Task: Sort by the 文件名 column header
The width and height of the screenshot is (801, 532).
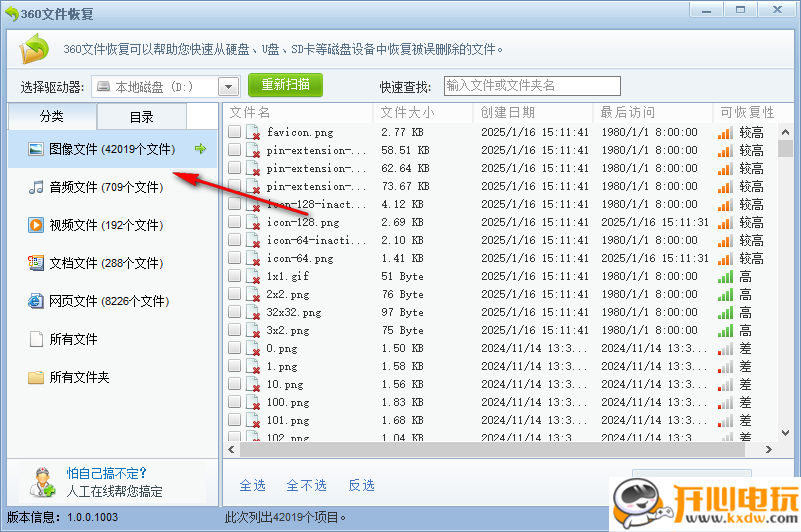Action: pyautogui.click(x=297, y=112)
